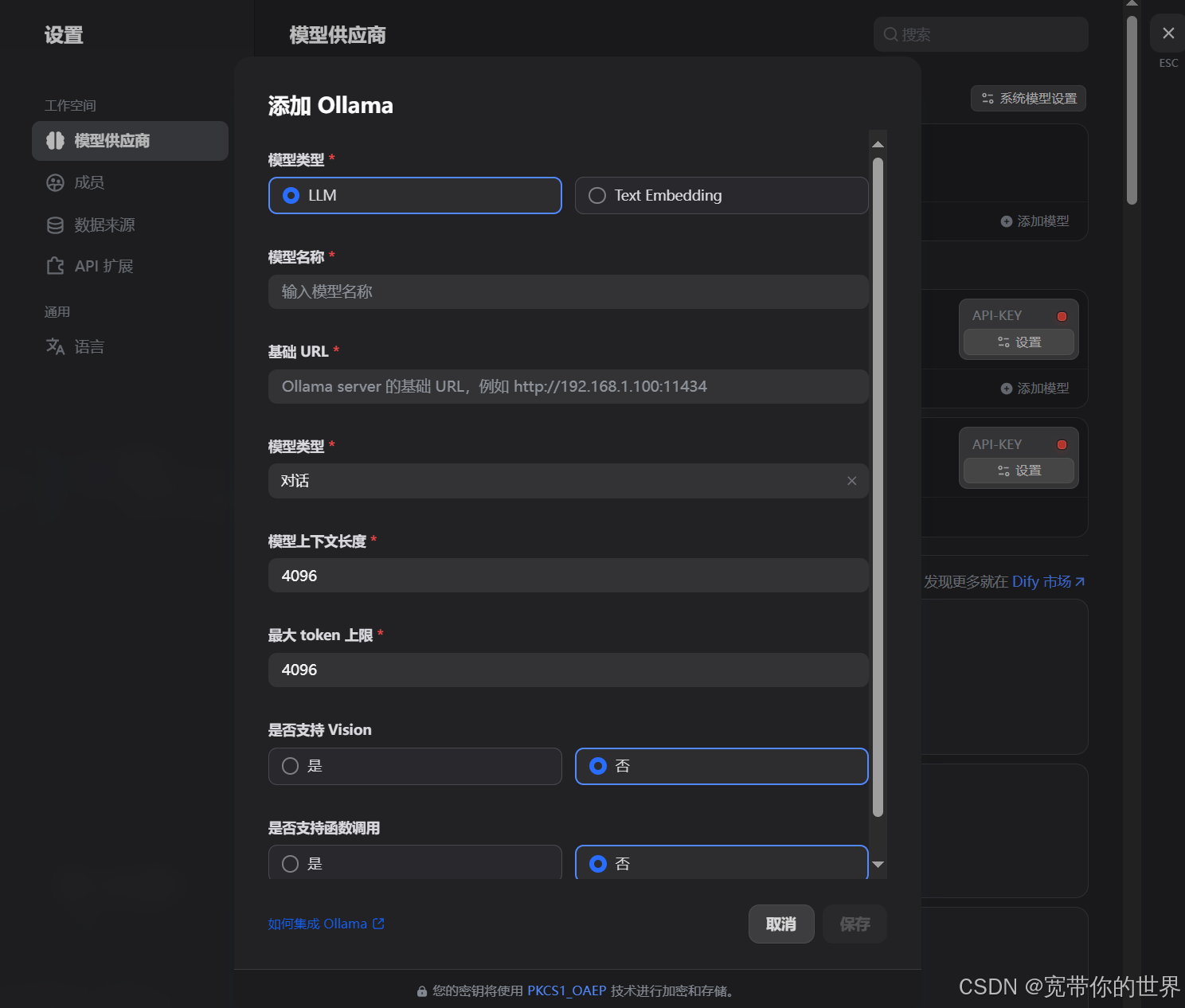1185x1008 pixels.
Task: Click the puzzle icon beside API 扩展
Action: 55,266
